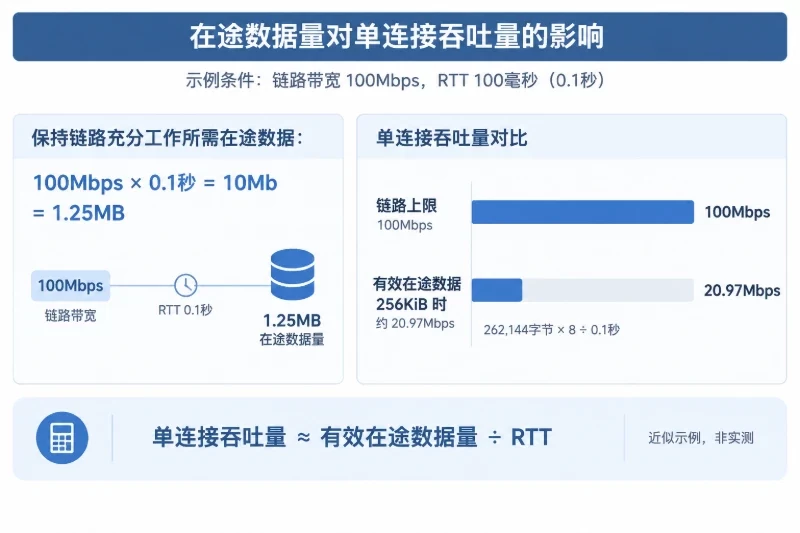800x533 pixels.
Task: Click the formula 100Mbps × 0.1秒 = 10Mb
Action: pyautogui.click(x=155, y=183)
